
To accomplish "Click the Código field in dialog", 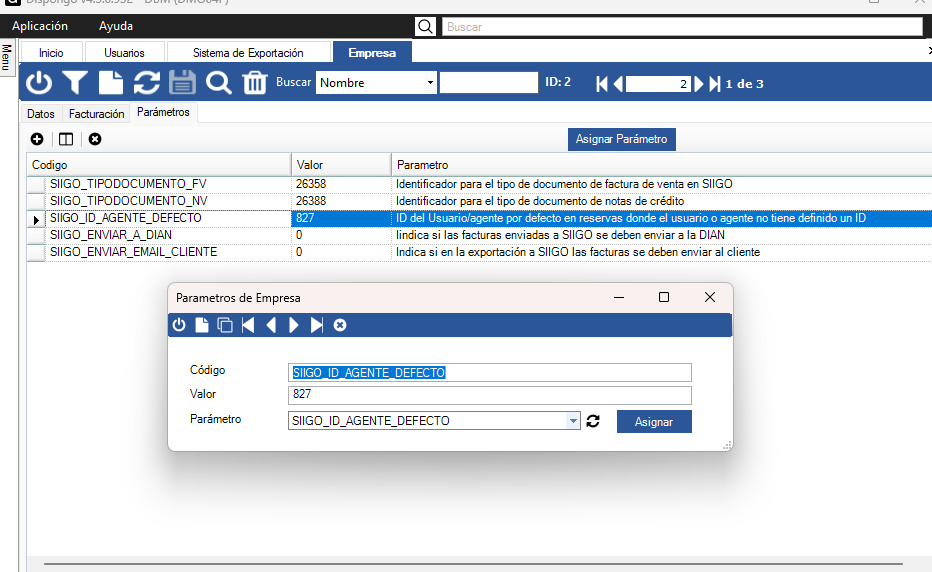I will point(490,373).
